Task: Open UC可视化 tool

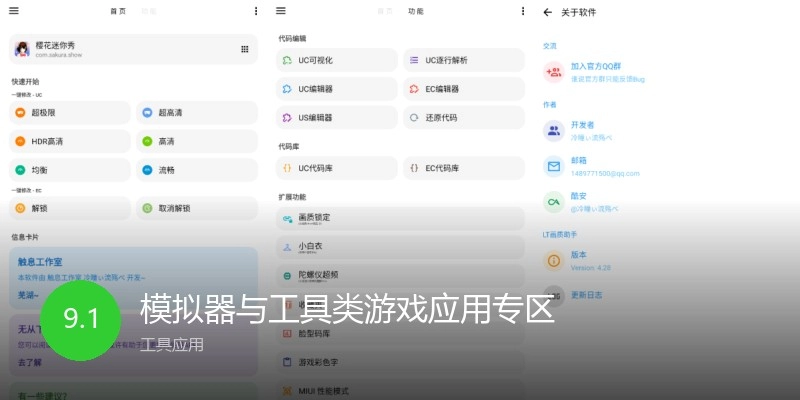Action: click(x=337, y=60)
